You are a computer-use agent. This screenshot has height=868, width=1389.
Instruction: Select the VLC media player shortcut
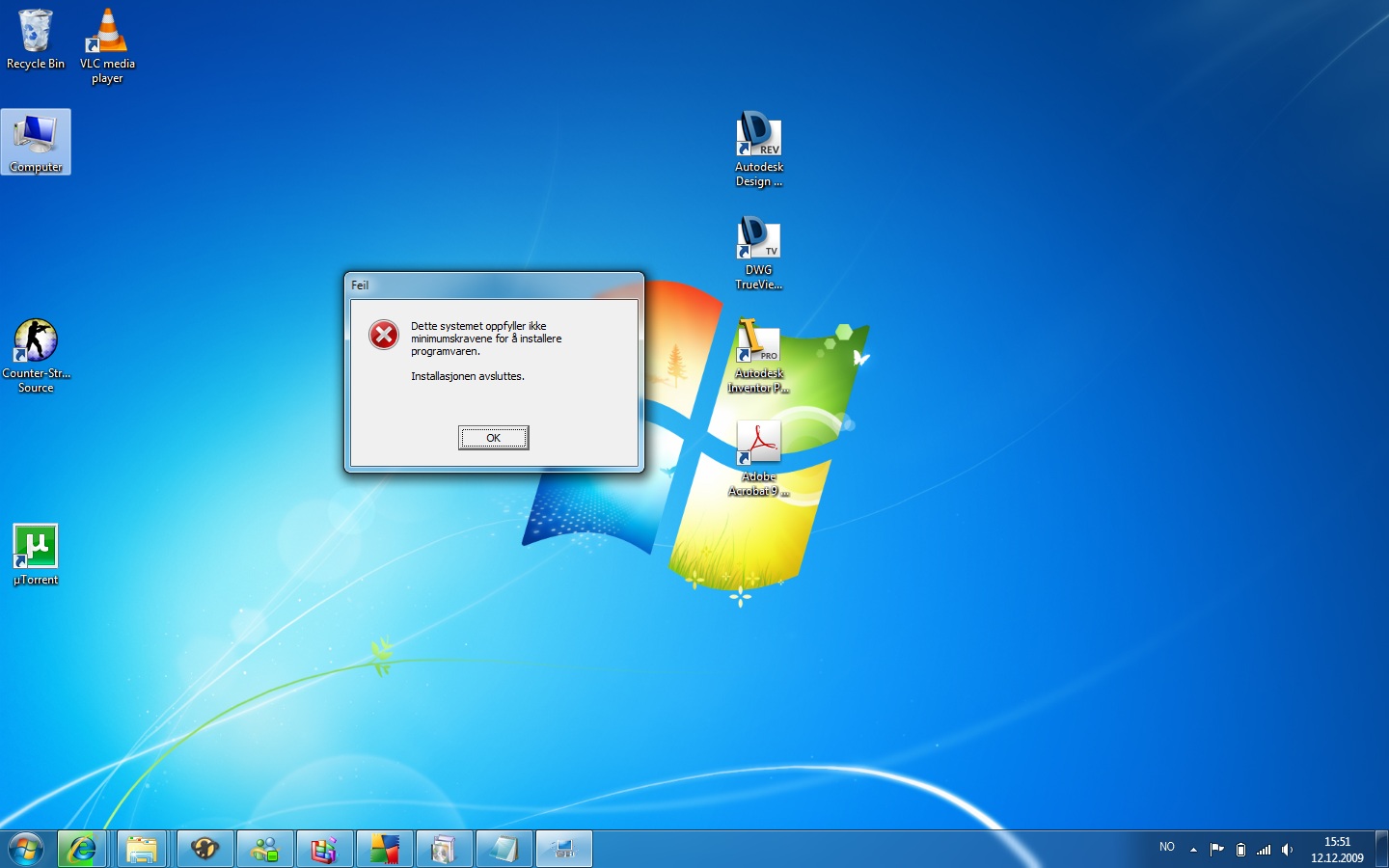[107, 46]
